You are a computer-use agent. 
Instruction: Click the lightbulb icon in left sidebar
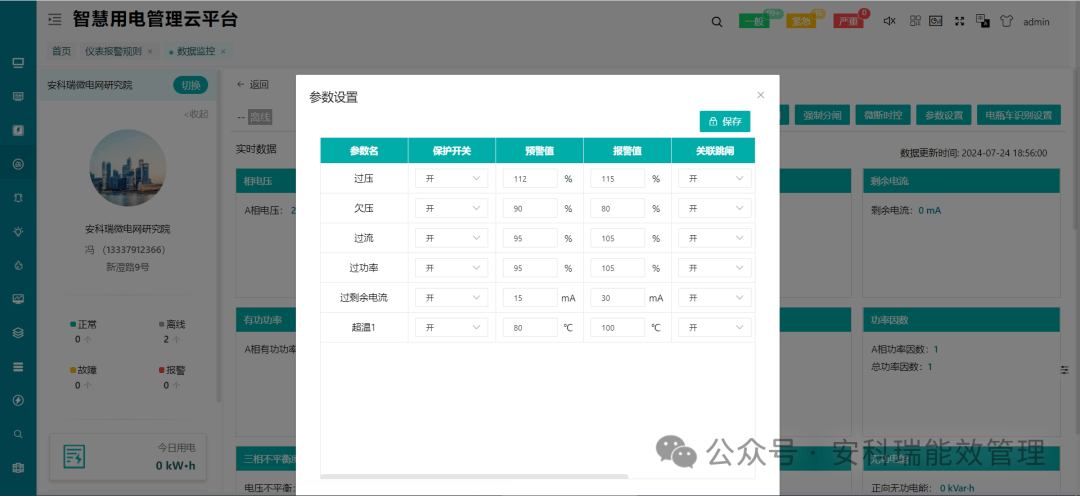pyautogui.click(x=19, y=231)
